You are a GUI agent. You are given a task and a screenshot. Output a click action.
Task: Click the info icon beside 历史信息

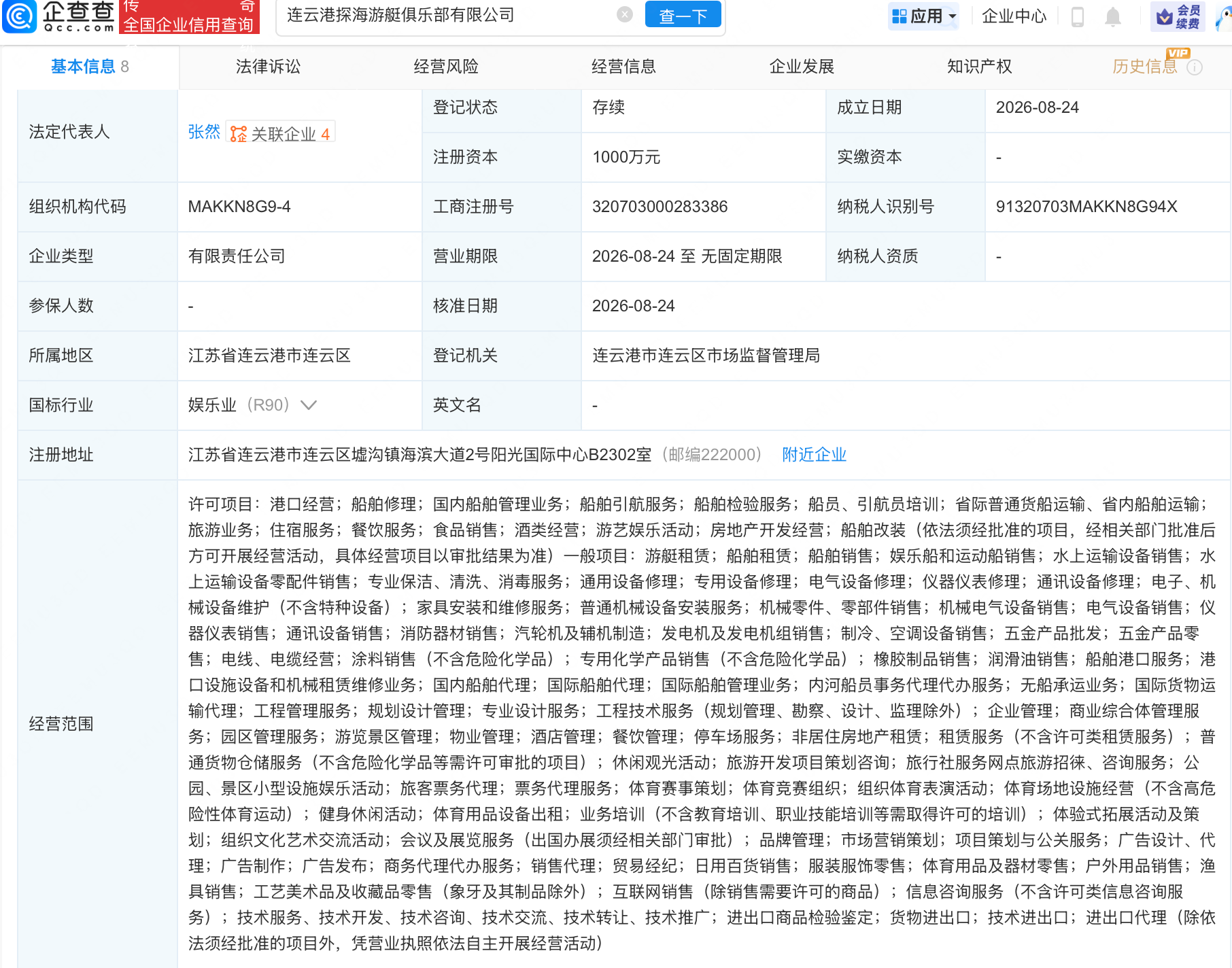[1195, 67]
